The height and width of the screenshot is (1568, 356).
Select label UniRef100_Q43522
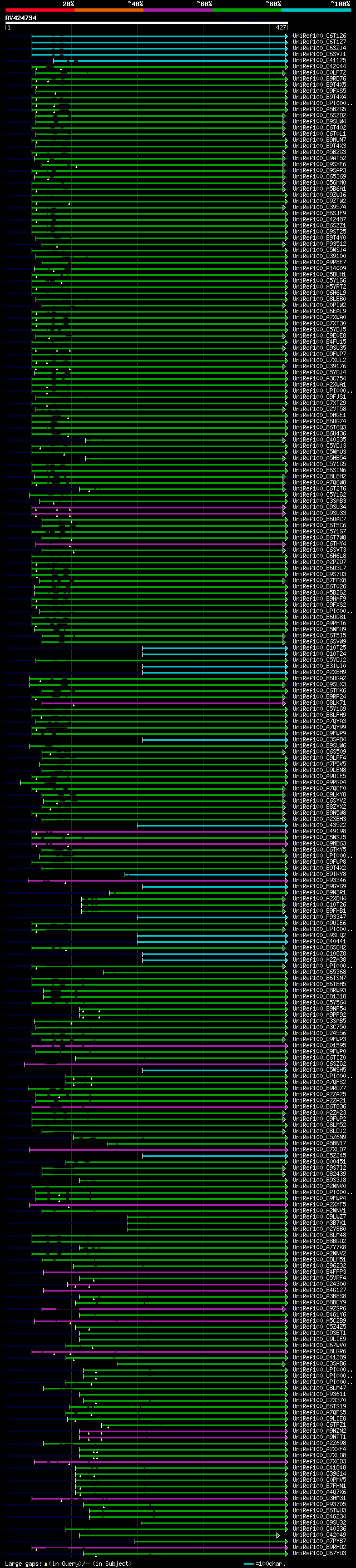point(319,825)
